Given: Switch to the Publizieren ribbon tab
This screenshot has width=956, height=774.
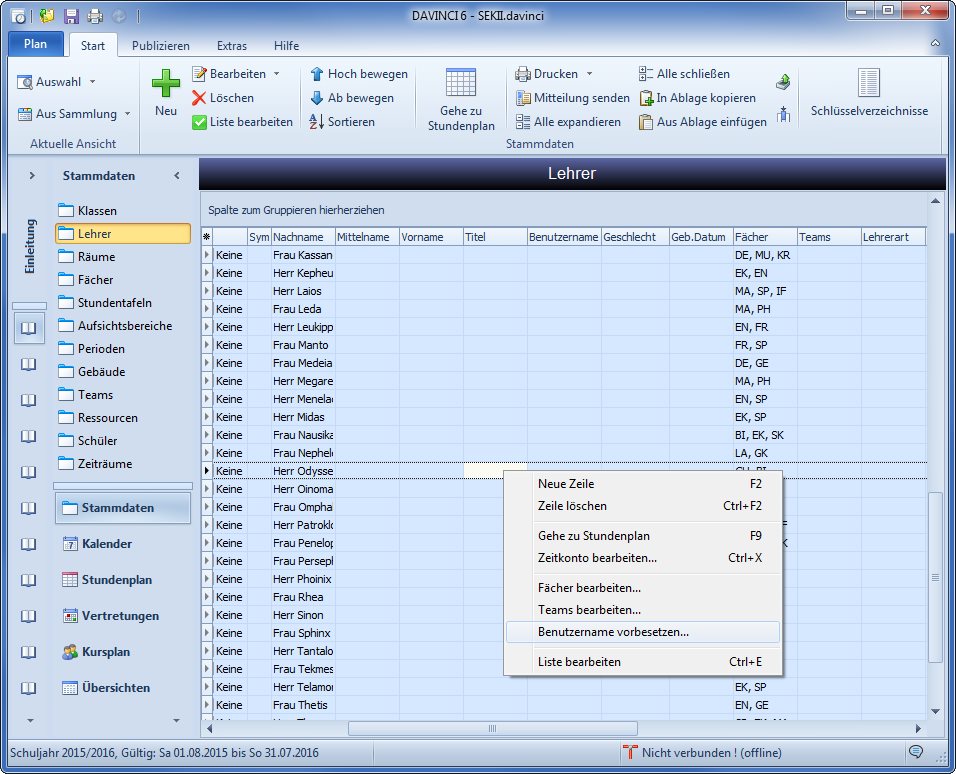Looking at the screenshot, I should pos(161,46).
